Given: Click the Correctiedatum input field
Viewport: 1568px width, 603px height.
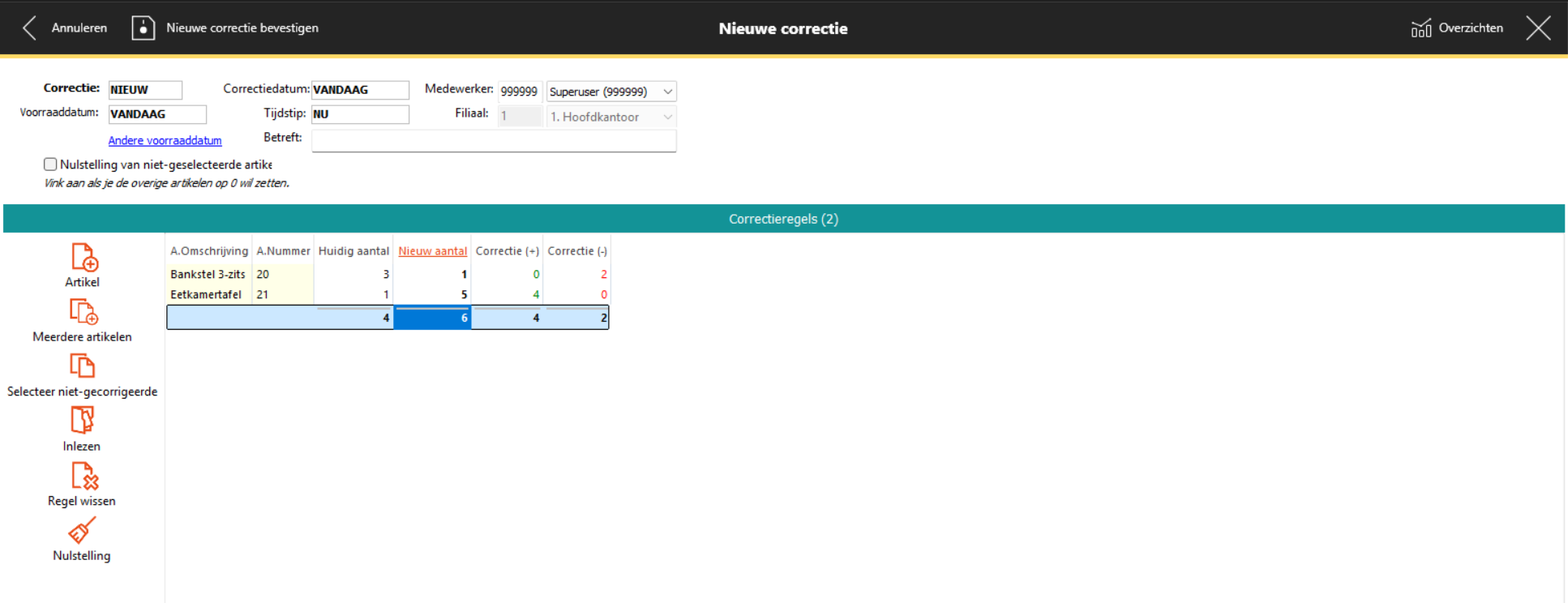Looking at the screenshot, I should pyautogui.click(x=360, y=90).
